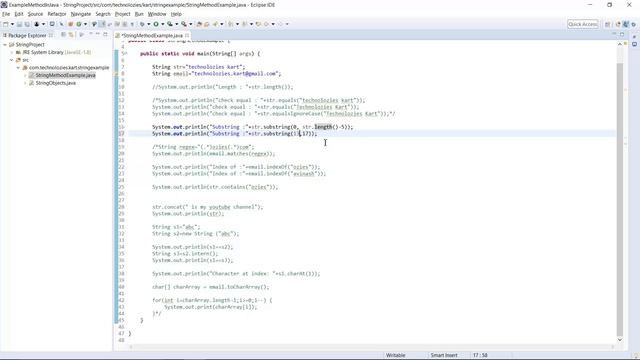Click the green New Java Class icon

79,24
